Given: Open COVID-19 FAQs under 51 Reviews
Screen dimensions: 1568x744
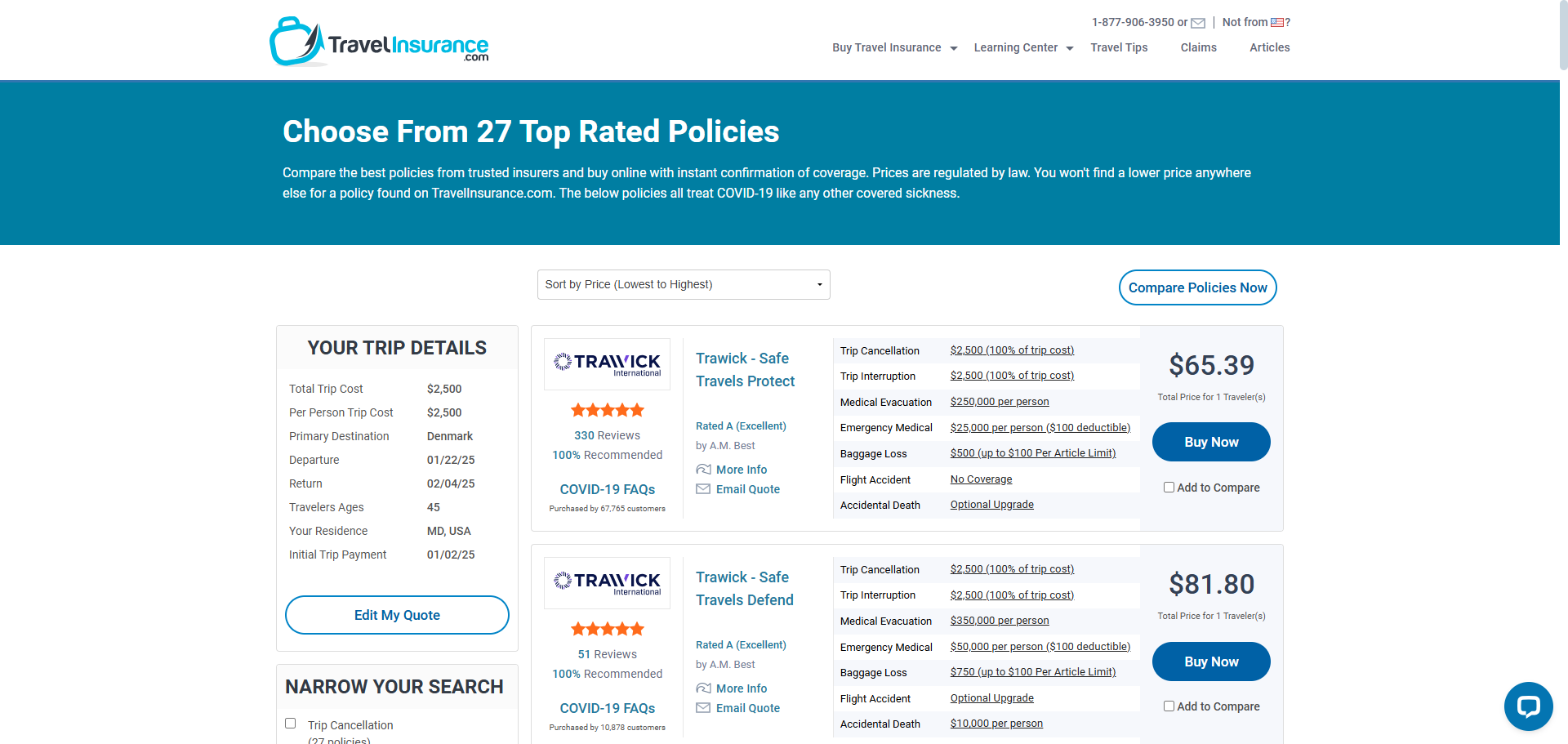Looking at the screenshot, I should [607, 708].
